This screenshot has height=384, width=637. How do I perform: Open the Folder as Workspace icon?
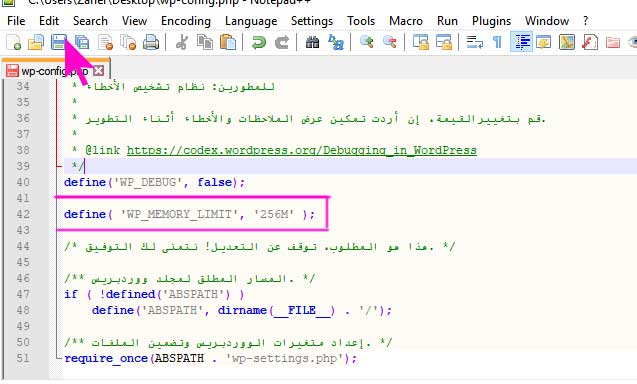coord(613,42)
